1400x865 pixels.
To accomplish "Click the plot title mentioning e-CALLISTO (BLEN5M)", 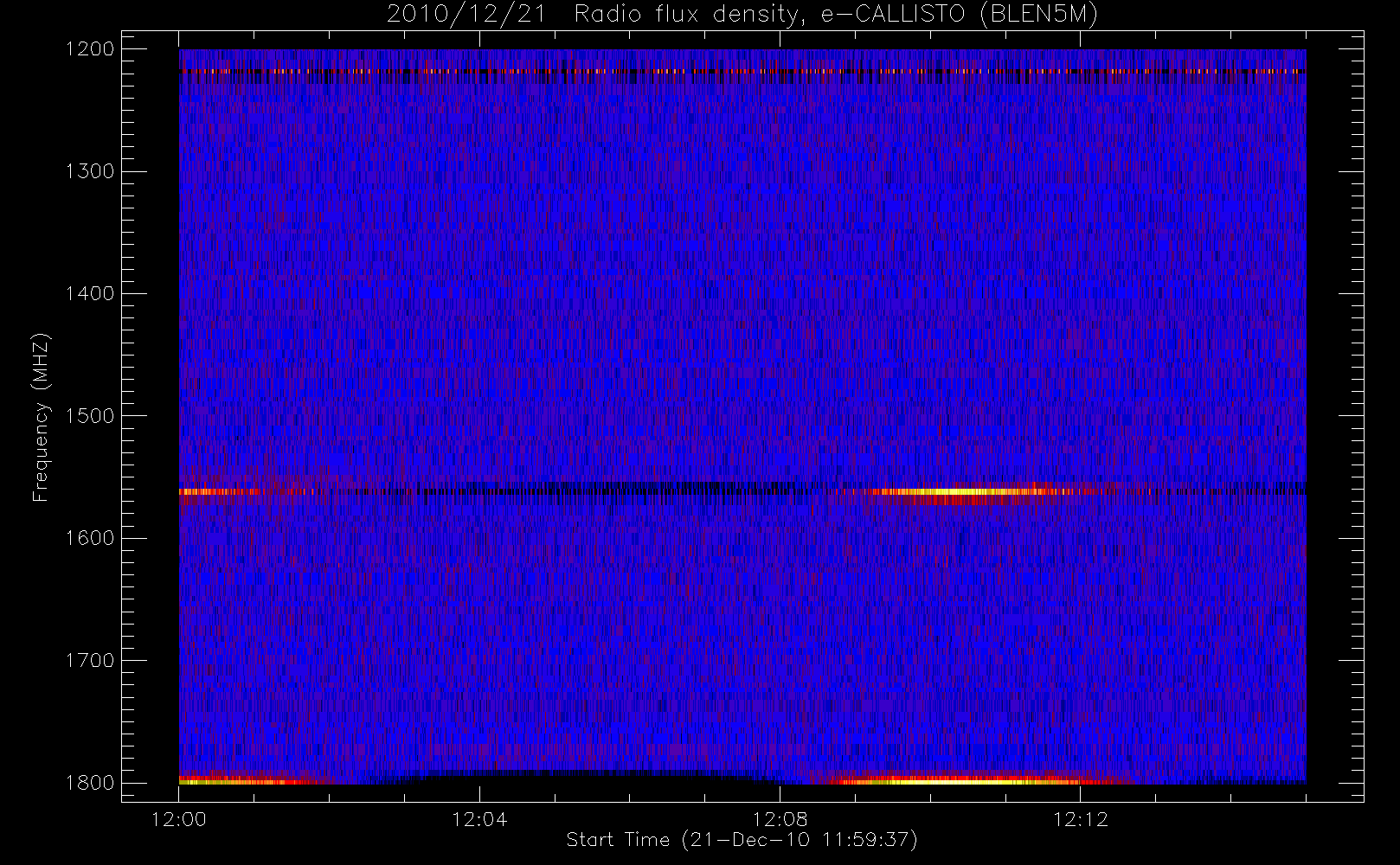I will pos(742,15).
